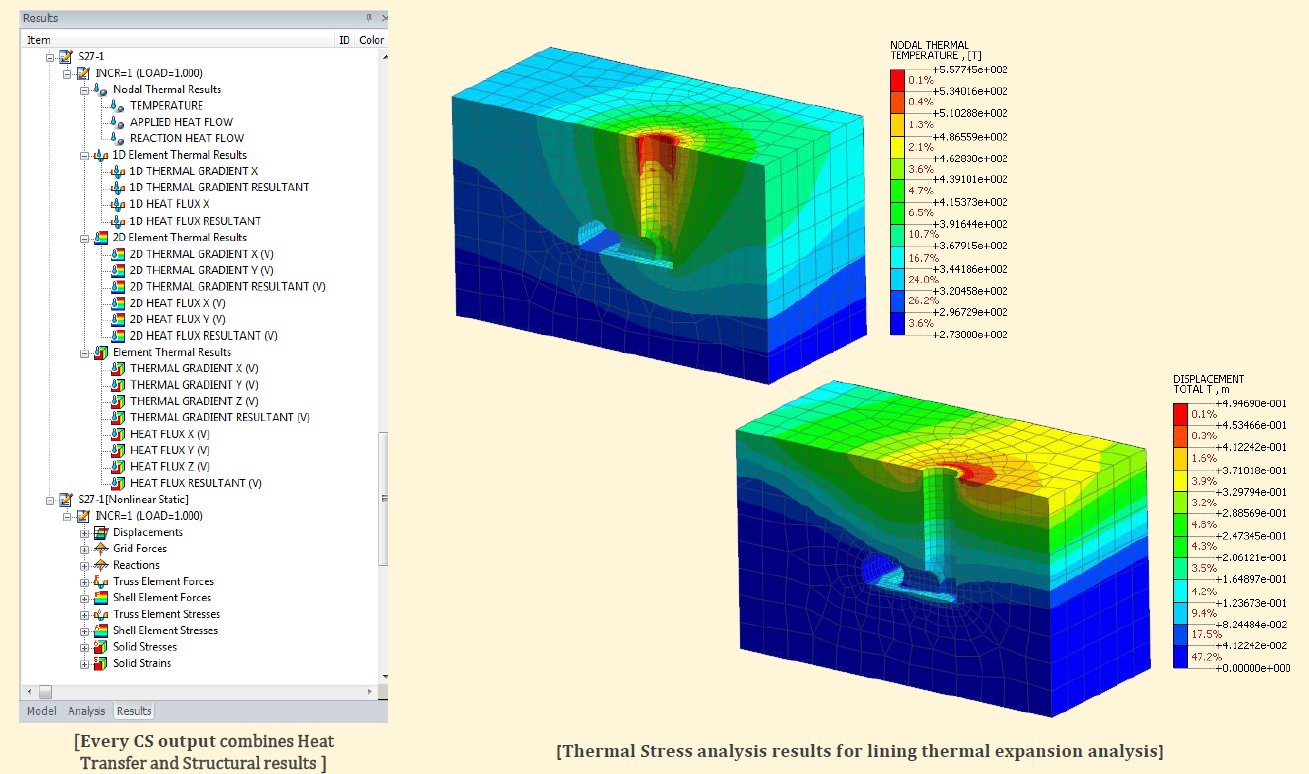Click the REACTION HEAT FLOW icon

(118, 138)
